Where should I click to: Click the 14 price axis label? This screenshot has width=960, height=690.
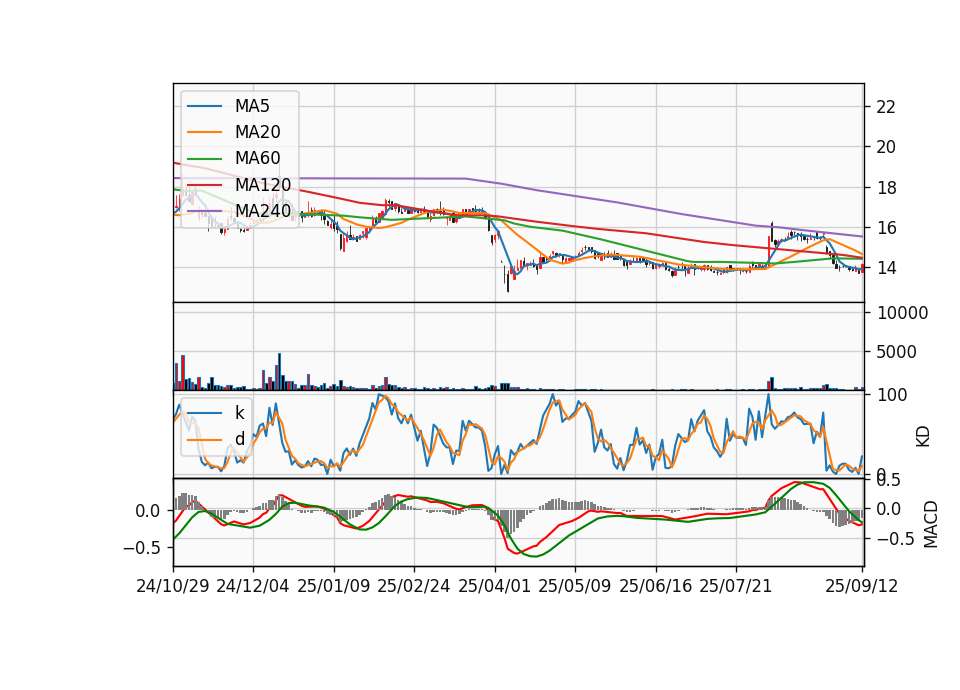coord(886,268)
